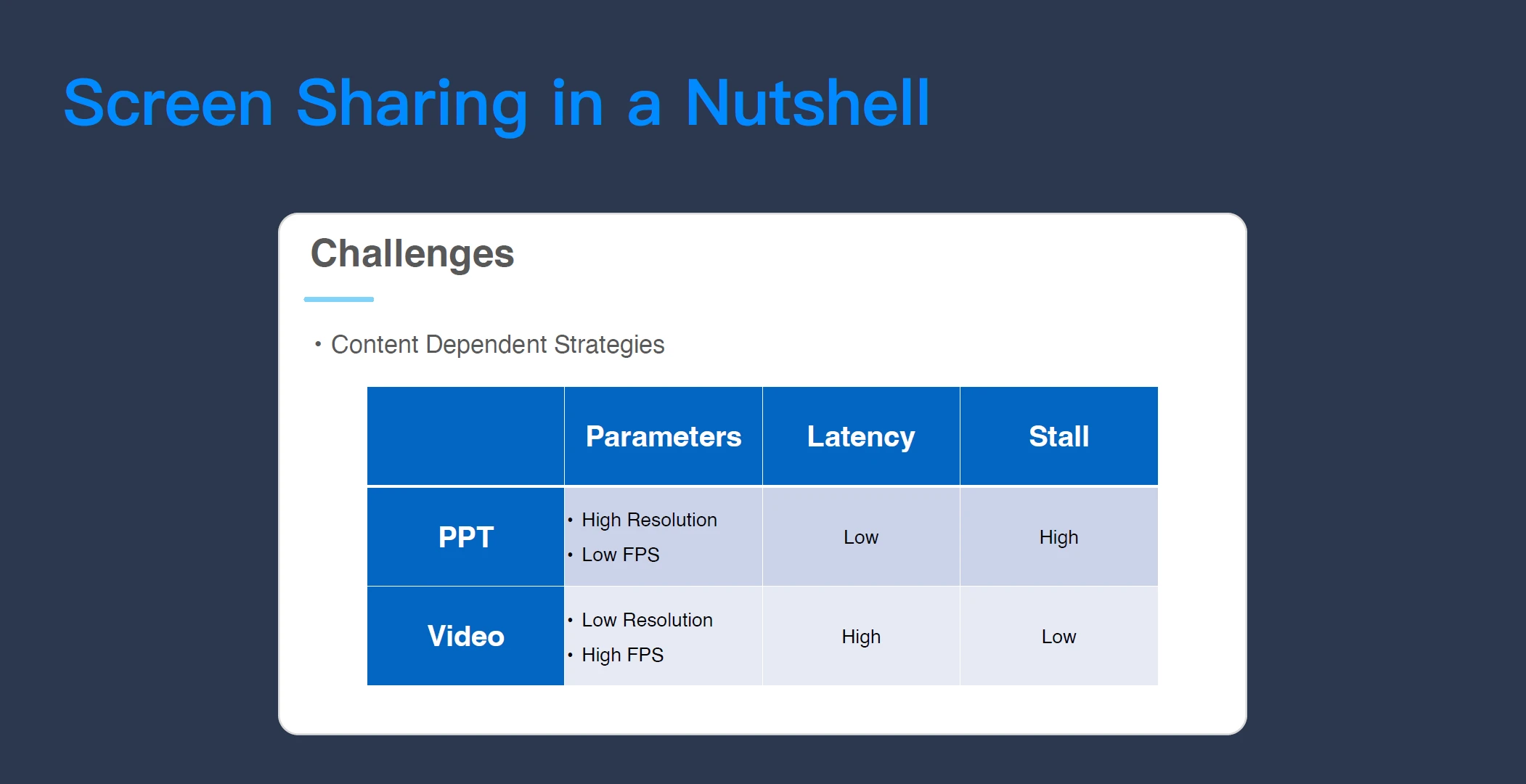Click the empty top-left table header cell

(465, 436)
